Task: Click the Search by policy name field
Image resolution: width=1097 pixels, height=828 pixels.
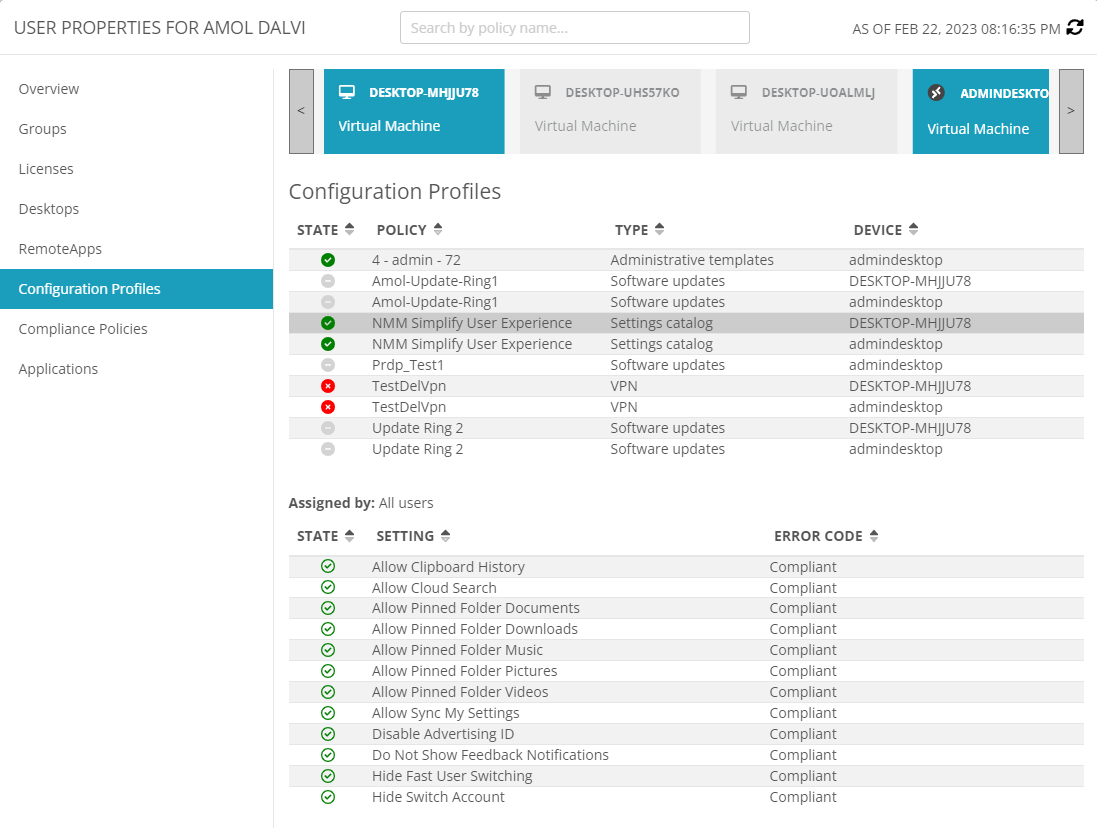Action: tap(574, 28)
